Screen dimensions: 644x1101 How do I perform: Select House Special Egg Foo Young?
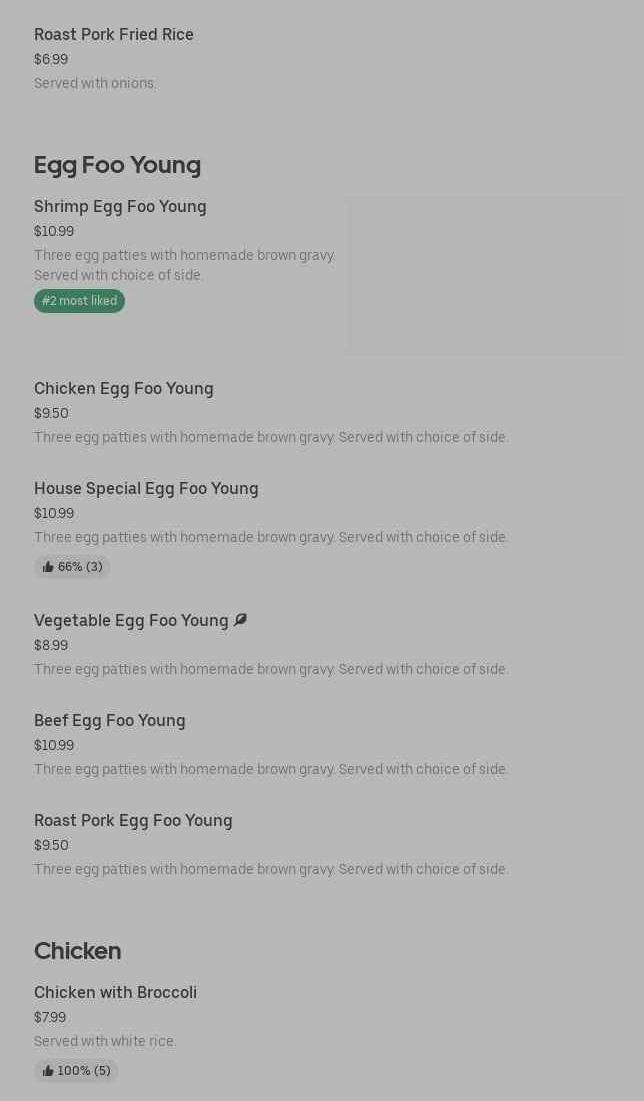146,489
